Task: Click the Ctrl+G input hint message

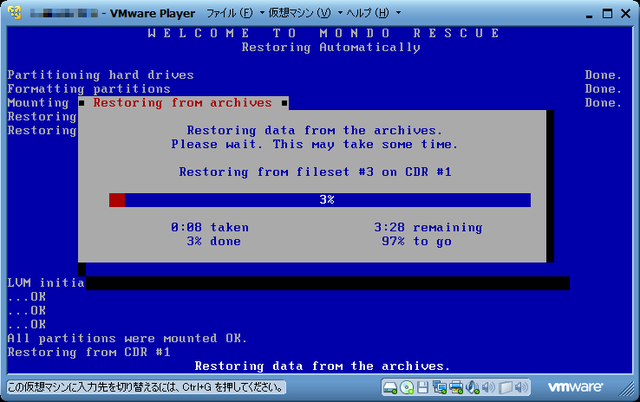Action: (146, 387)
